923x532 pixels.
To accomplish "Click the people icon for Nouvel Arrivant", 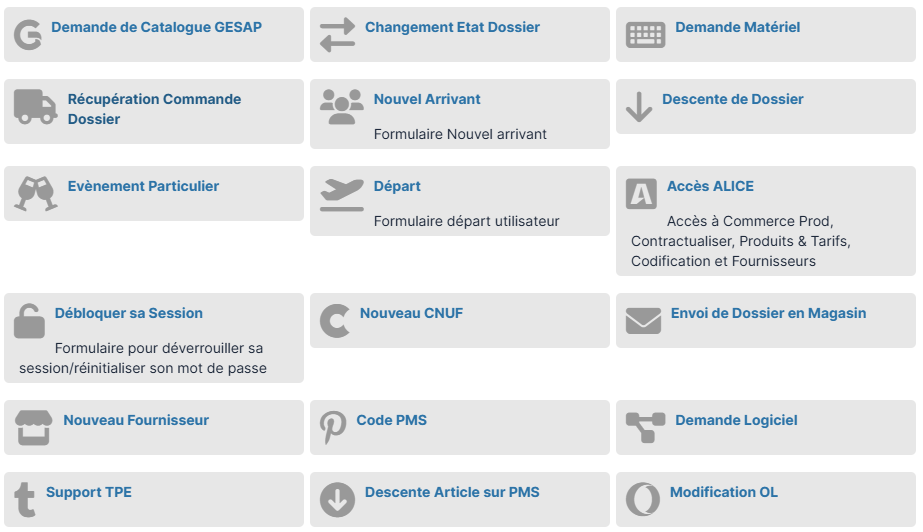I will pyautogui.click(x=341, y=106).
